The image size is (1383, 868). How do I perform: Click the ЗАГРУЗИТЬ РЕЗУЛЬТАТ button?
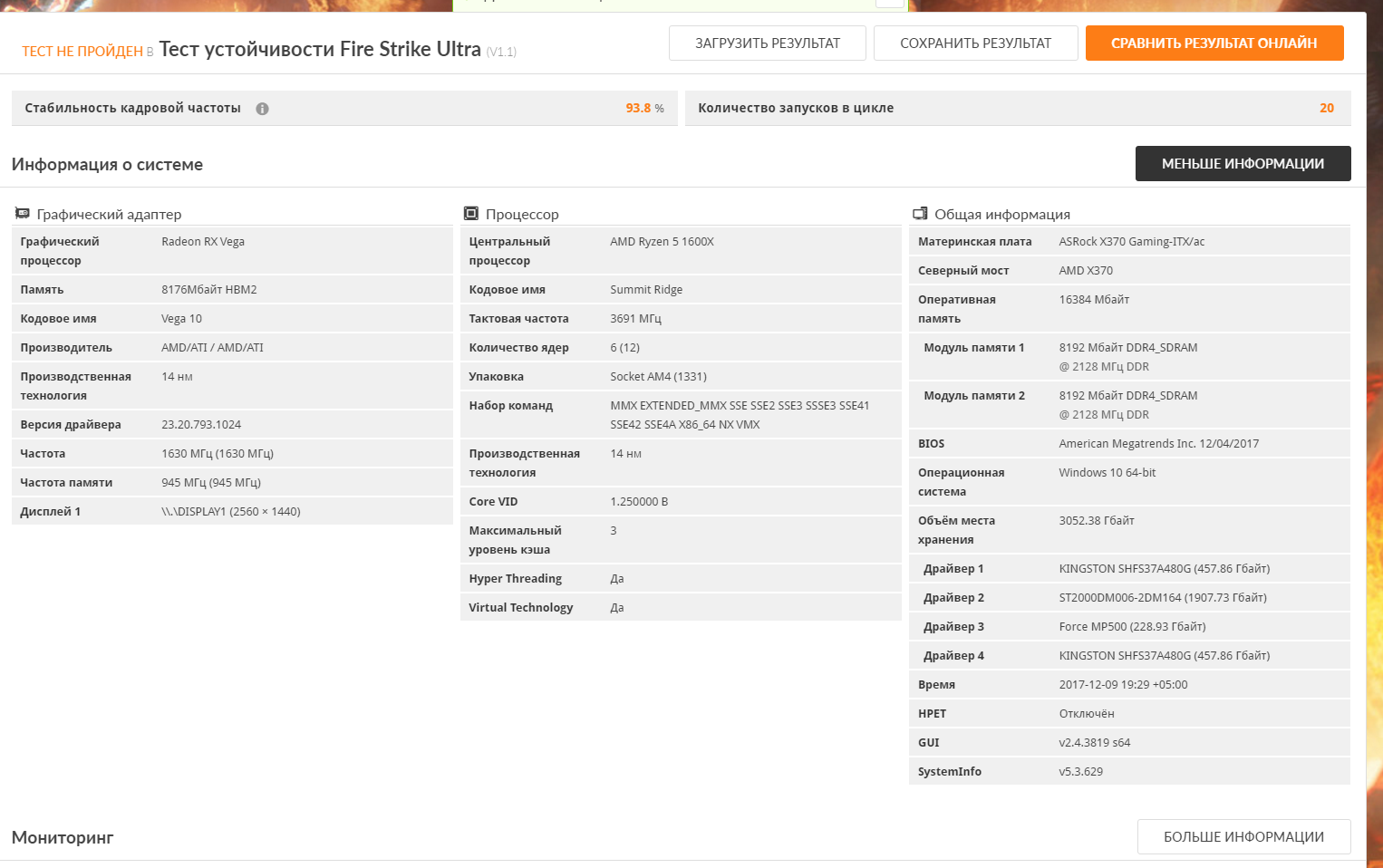pos(768,43)
